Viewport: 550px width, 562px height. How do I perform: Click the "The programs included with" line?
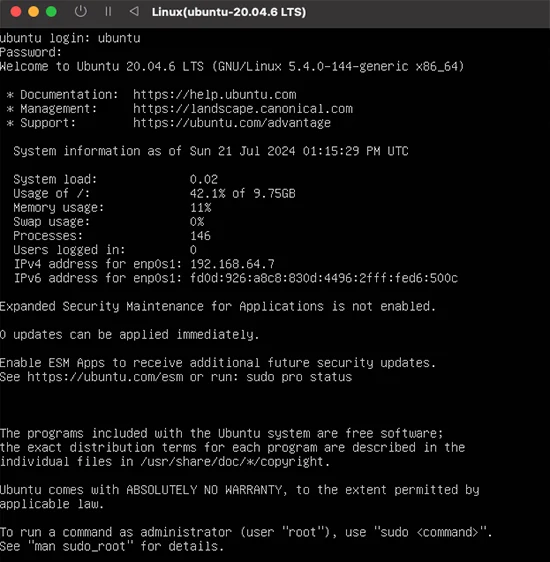[221, 433]
